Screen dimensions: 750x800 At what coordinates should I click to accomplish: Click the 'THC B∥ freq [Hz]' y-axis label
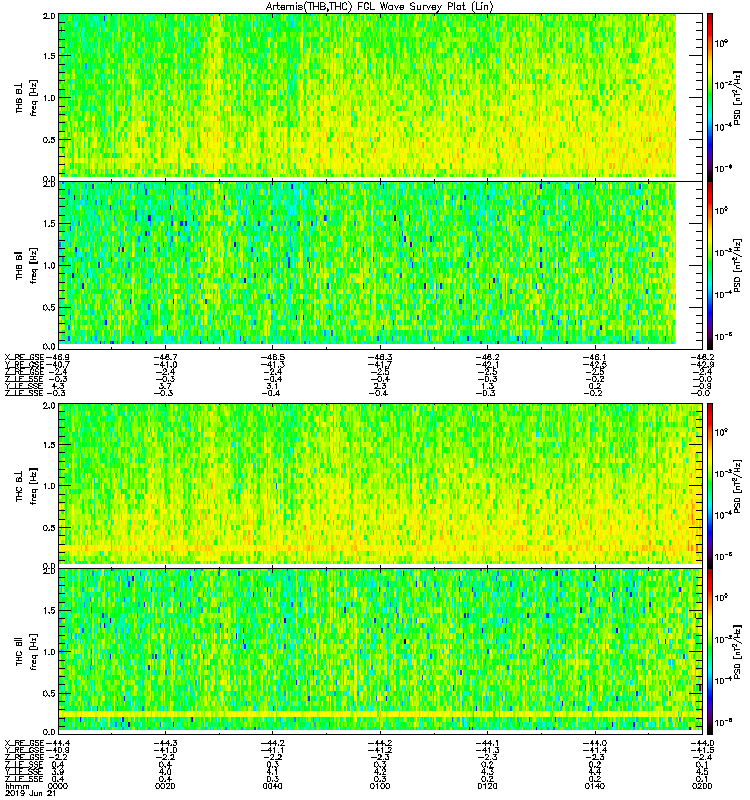coord(26,652)
